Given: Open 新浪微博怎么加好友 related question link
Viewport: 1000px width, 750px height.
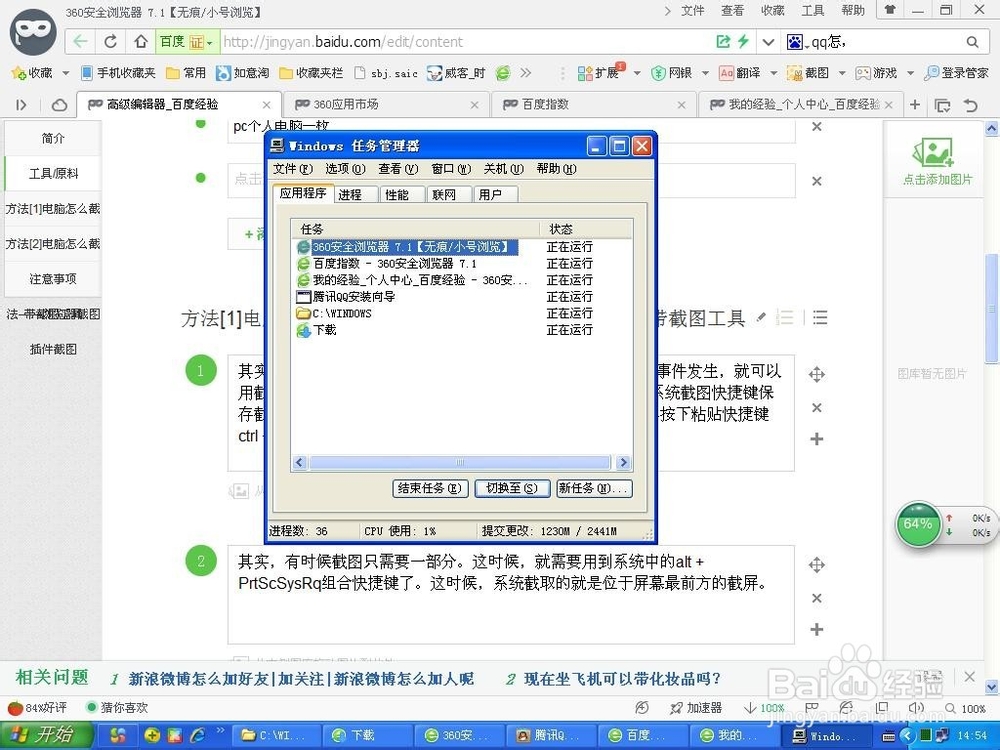Looking at the screenshot, I should pos(301,679).
